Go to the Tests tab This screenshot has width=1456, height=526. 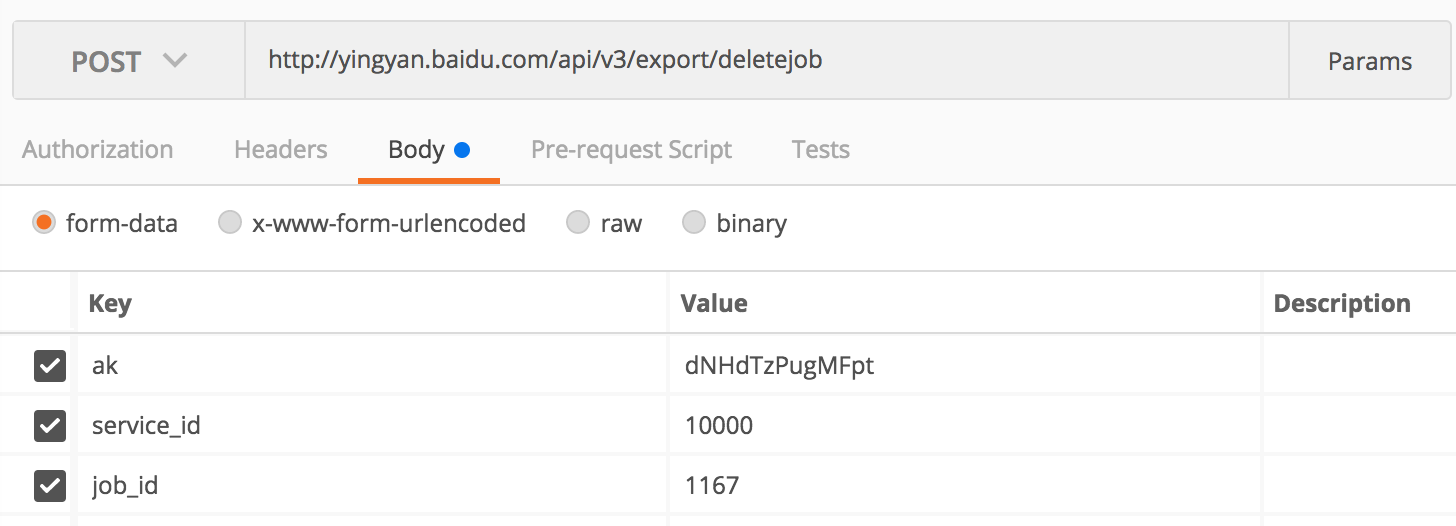click(x=820, y=150)
